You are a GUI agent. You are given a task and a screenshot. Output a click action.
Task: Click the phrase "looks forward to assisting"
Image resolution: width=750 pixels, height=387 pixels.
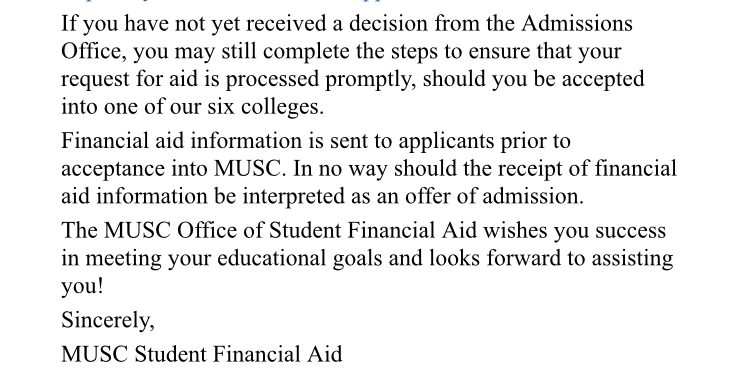coord(551,259)
